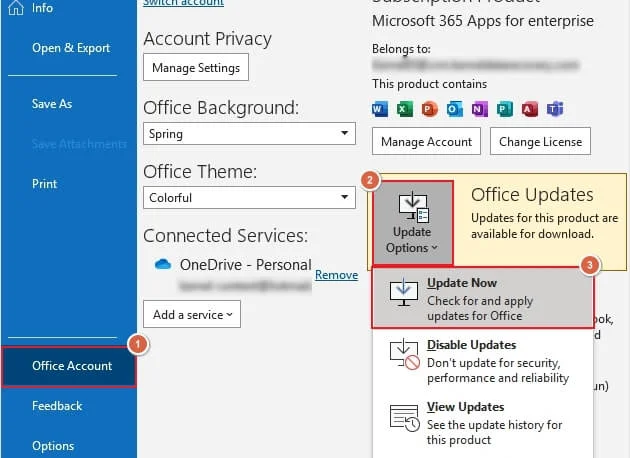Viewport: 630px width, 458px height.
Task: Click the Connected Services heading
Action: point(225,235)
